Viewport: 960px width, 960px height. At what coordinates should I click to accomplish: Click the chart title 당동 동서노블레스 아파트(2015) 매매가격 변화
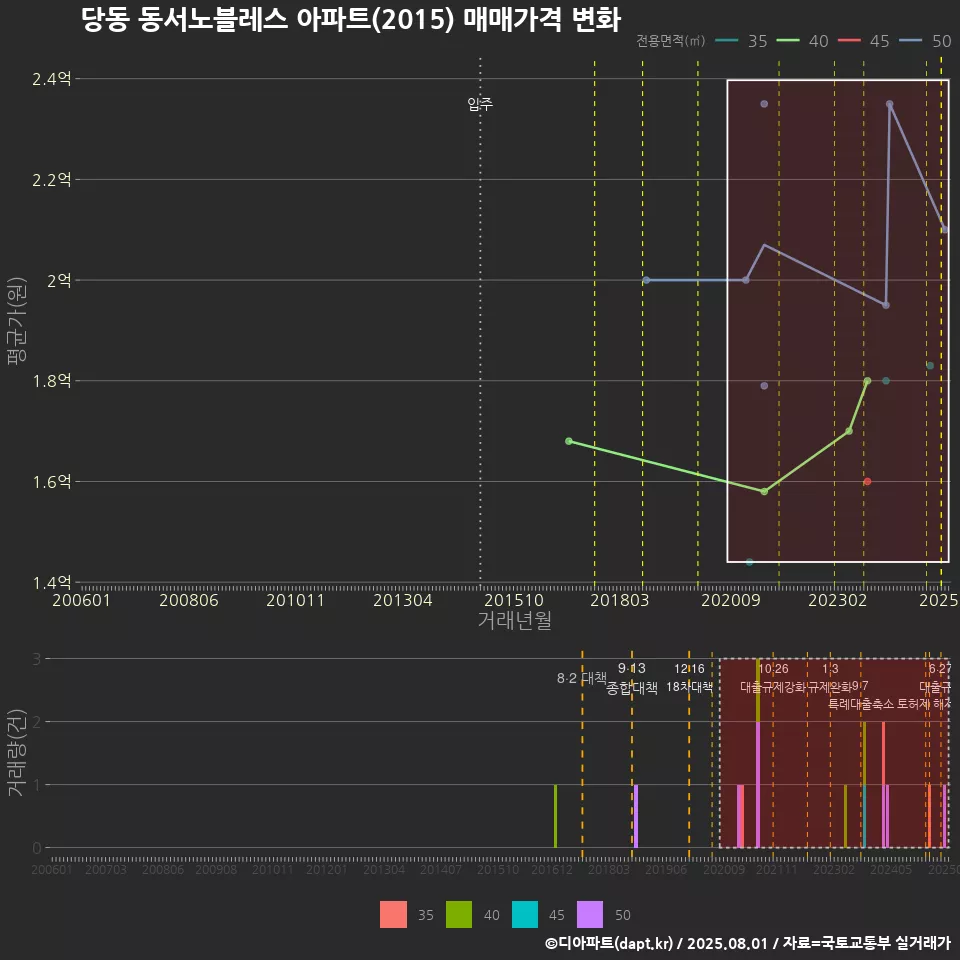coord(351,20)
